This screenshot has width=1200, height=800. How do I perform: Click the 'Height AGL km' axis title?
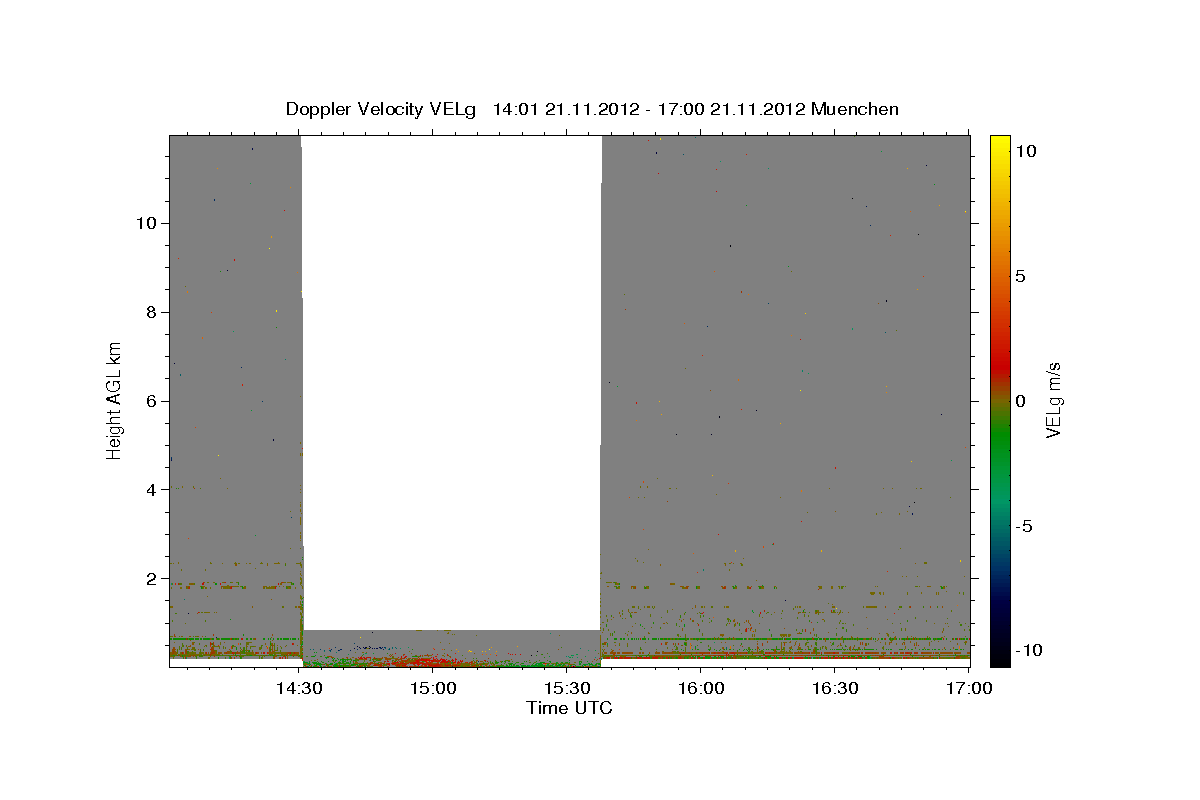click(x=115, y=399)
